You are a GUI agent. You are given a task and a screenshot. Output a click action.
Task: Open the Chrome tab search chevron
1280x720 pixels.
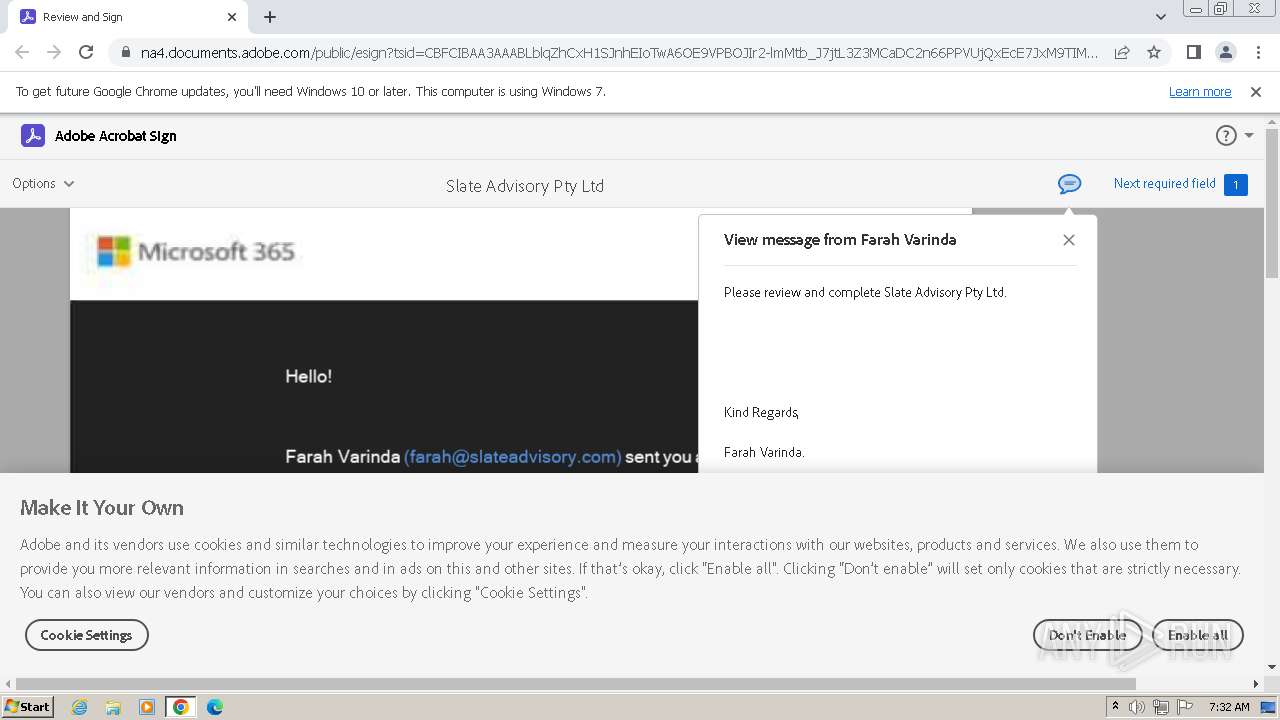pos(1160,17)
